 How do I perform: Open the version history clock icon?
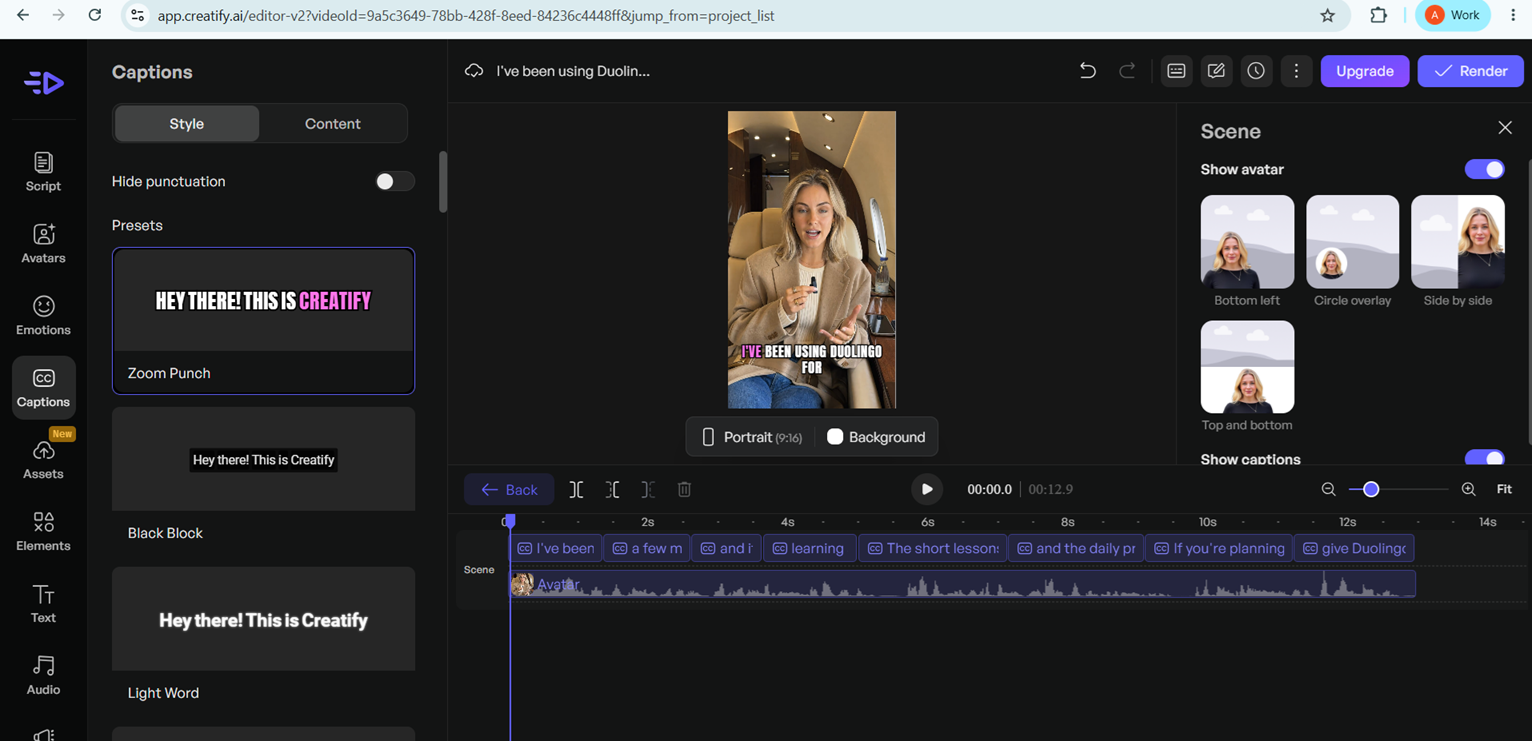1256,71
